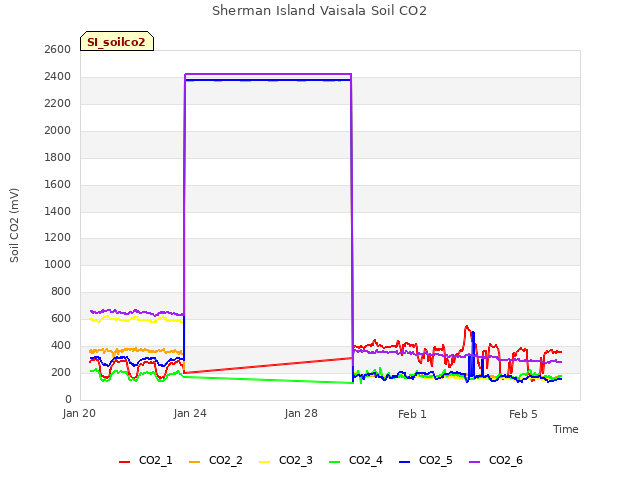This screenshot has height=480, width=640.
Task: Toggle the CO2_5 legend entry
Action: 426,461
